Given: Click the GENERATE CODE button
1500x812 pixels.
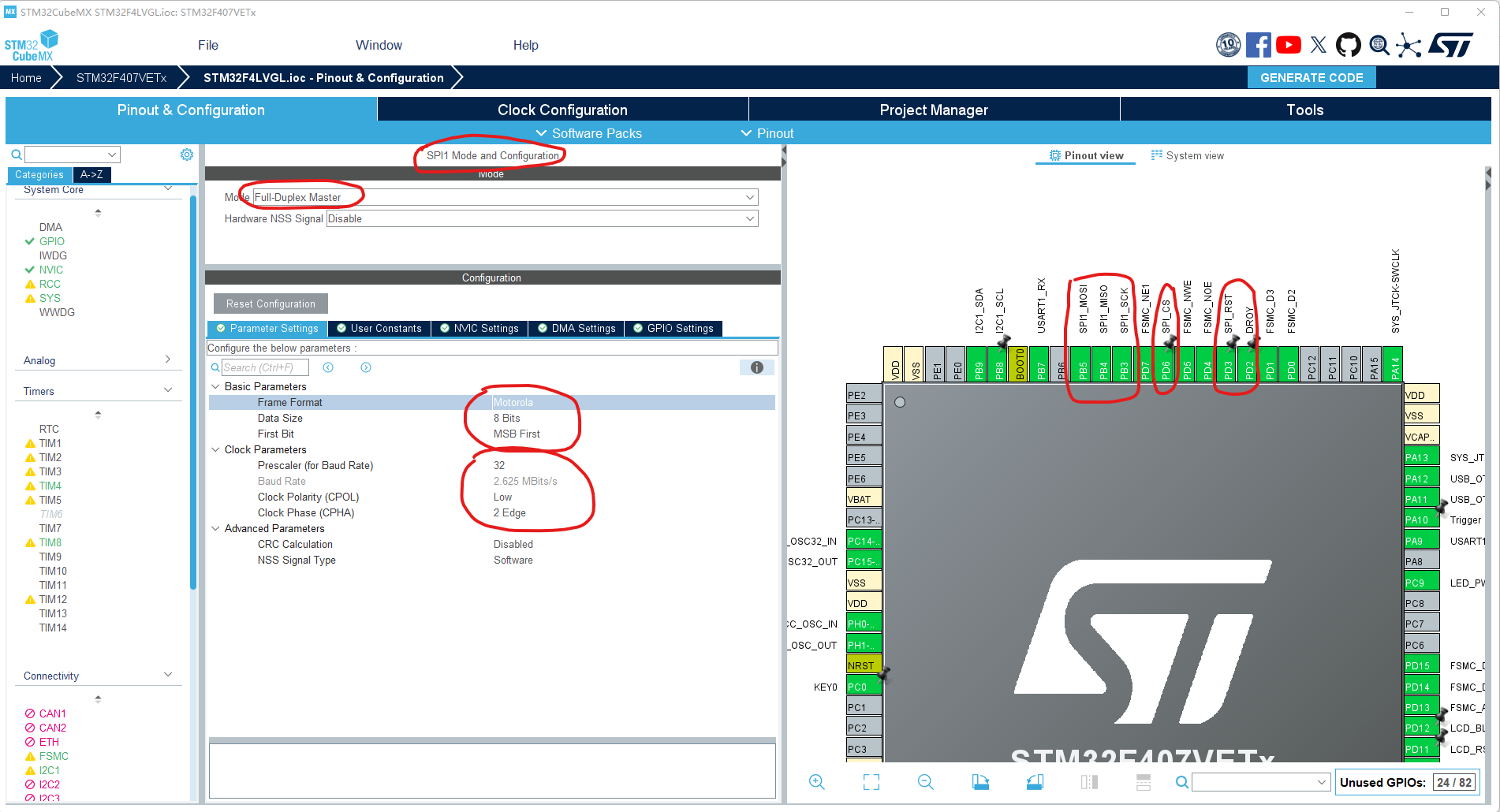Looking at the screenshot, I should click(1312, 77).
